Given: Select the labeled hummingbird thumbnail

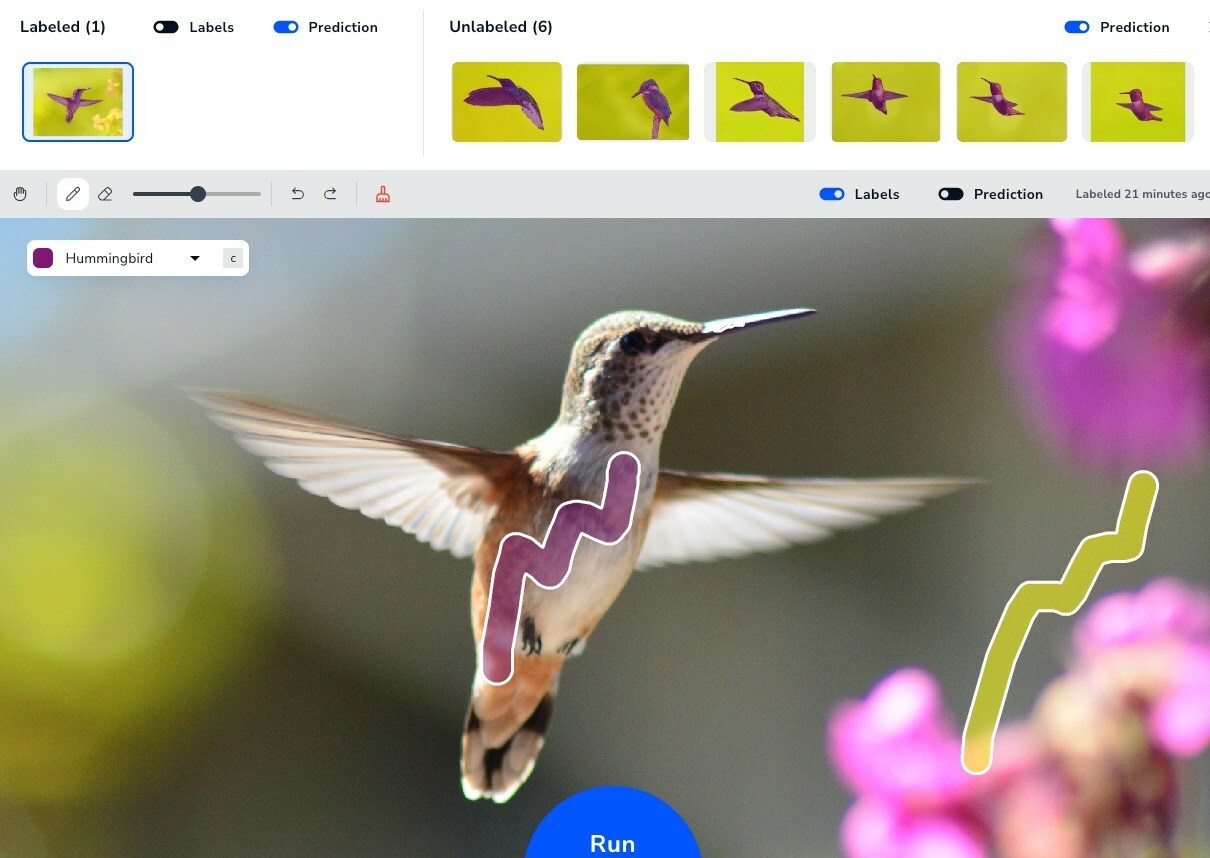Looking at the screenshot, I should pos(78,102).
